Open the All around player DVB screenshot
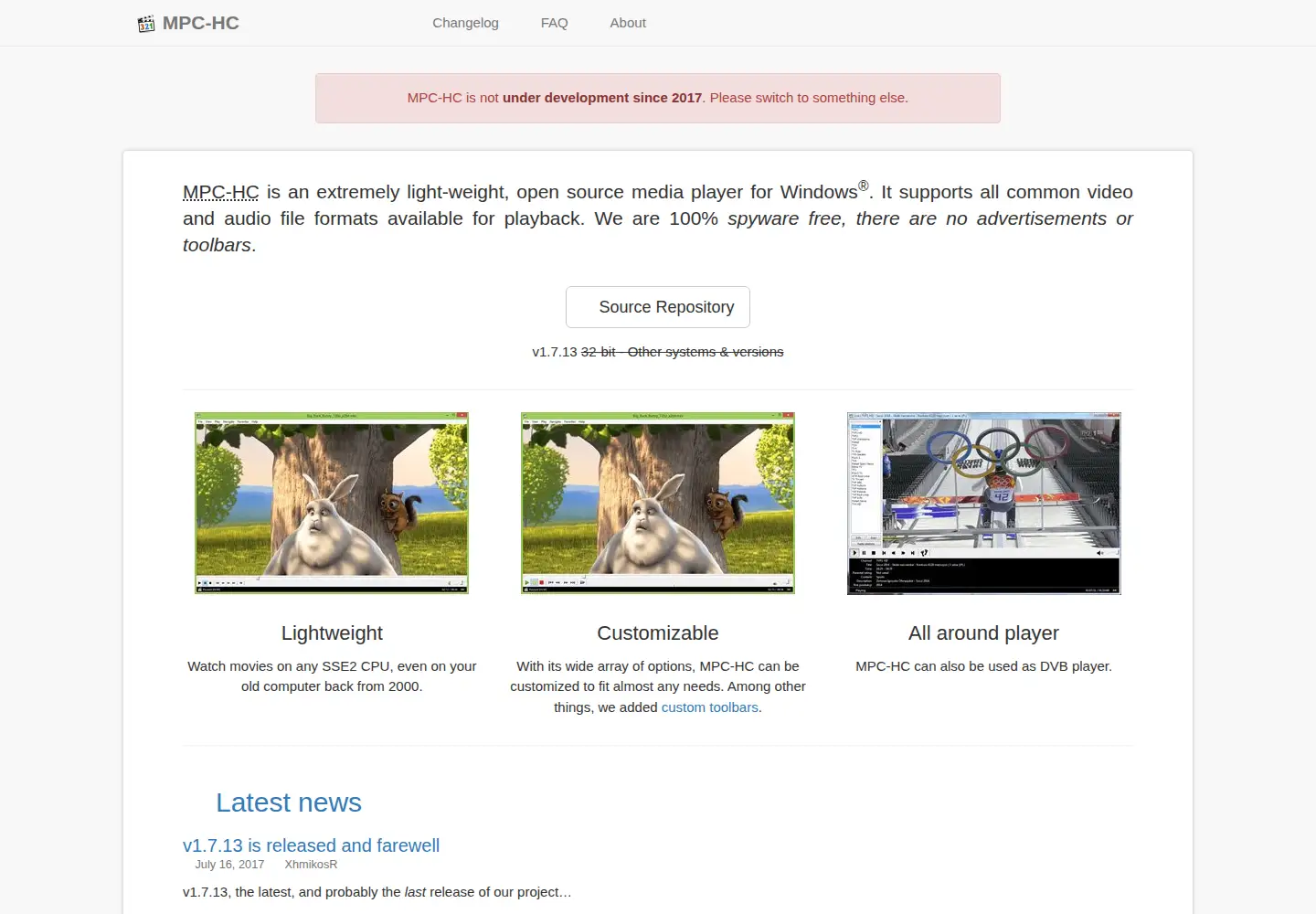 (x=984, y=503)
